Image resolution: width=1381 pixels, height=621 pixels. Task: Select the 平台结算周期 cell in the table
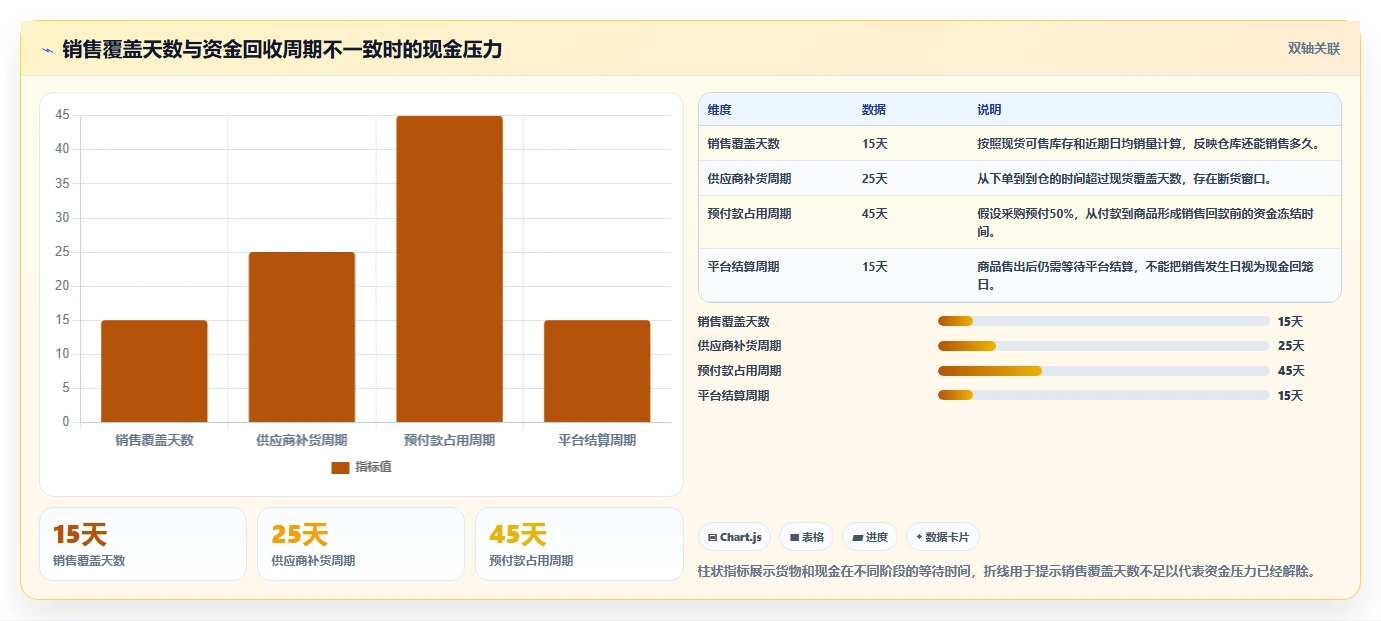pos(743,267)
